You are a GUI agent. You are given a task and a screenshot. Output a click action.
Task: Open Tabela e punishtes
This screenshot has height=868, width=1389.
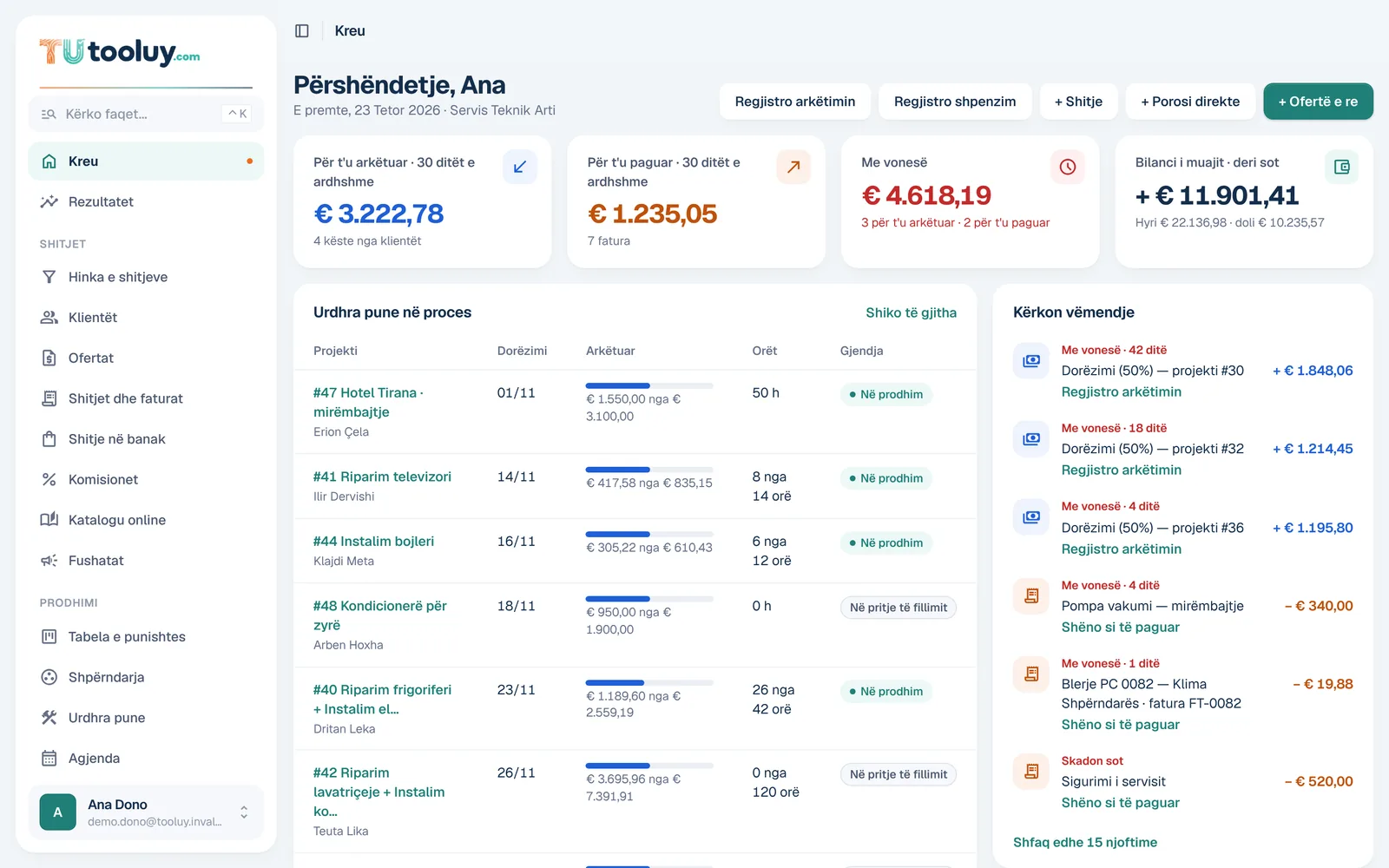point(146,636)
